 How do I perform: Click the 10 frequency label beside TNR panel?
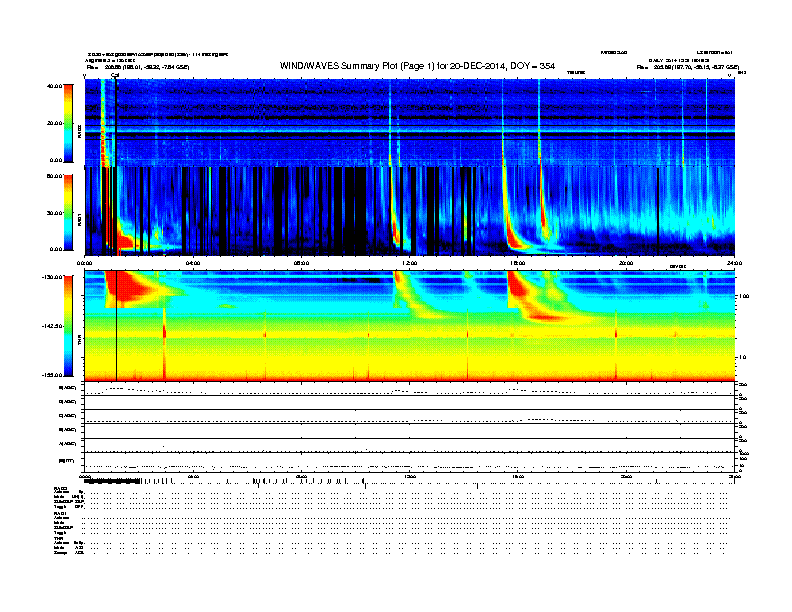click(742, 357)
